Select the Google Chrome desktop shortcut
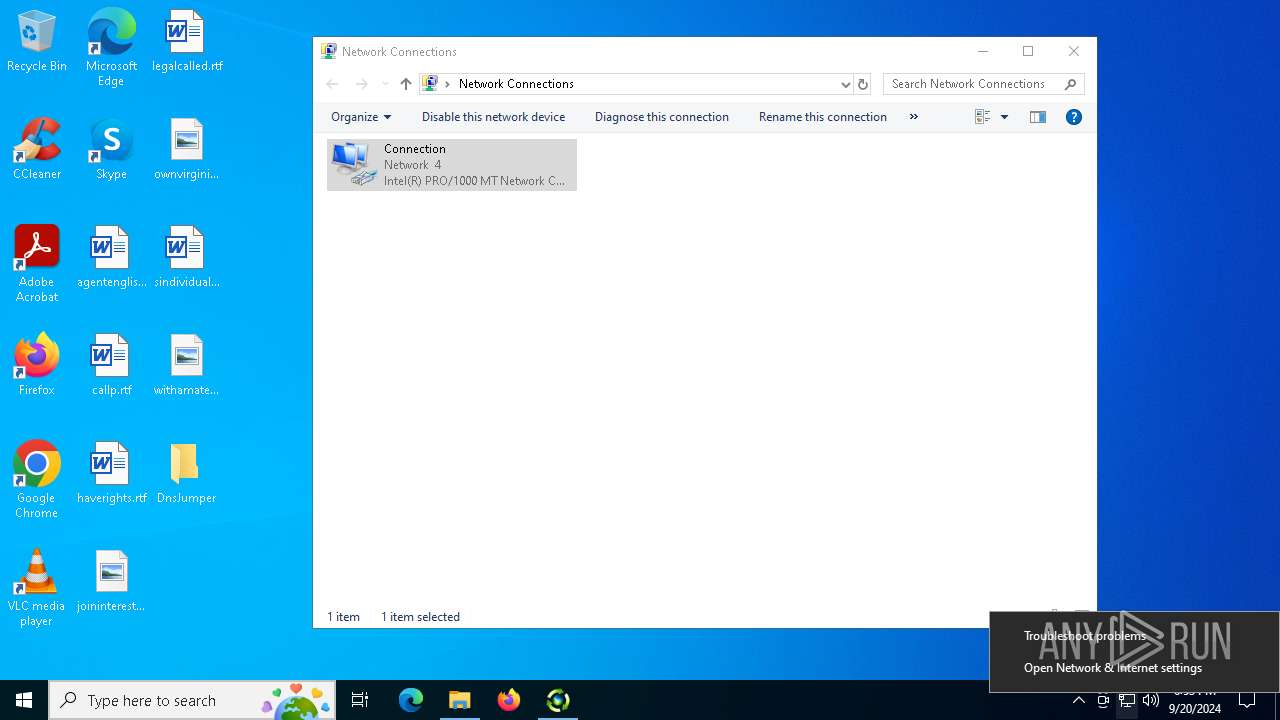The height and width of the screenshot is (720, 1280). click(x=37, y=480)
